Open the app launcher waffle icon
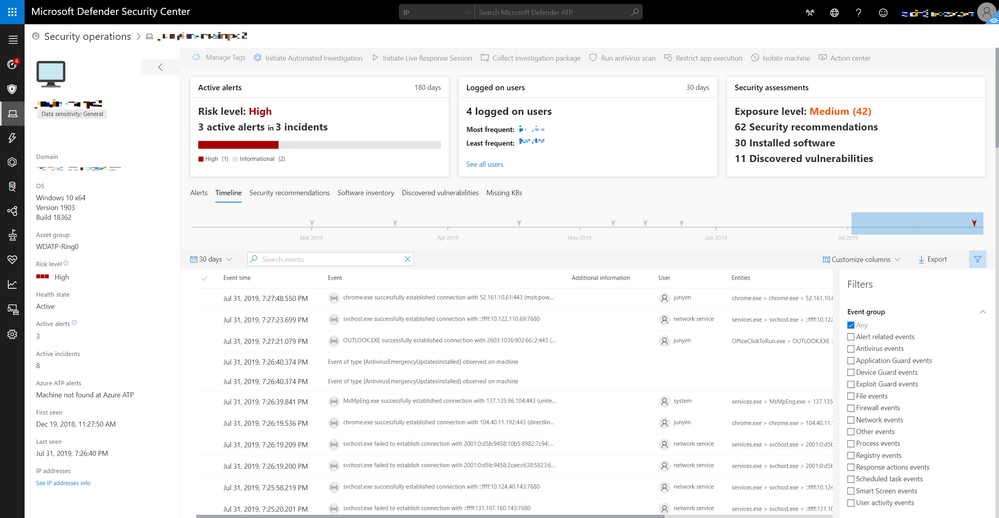This screenshot has width=999, height=518. [12, 12]
